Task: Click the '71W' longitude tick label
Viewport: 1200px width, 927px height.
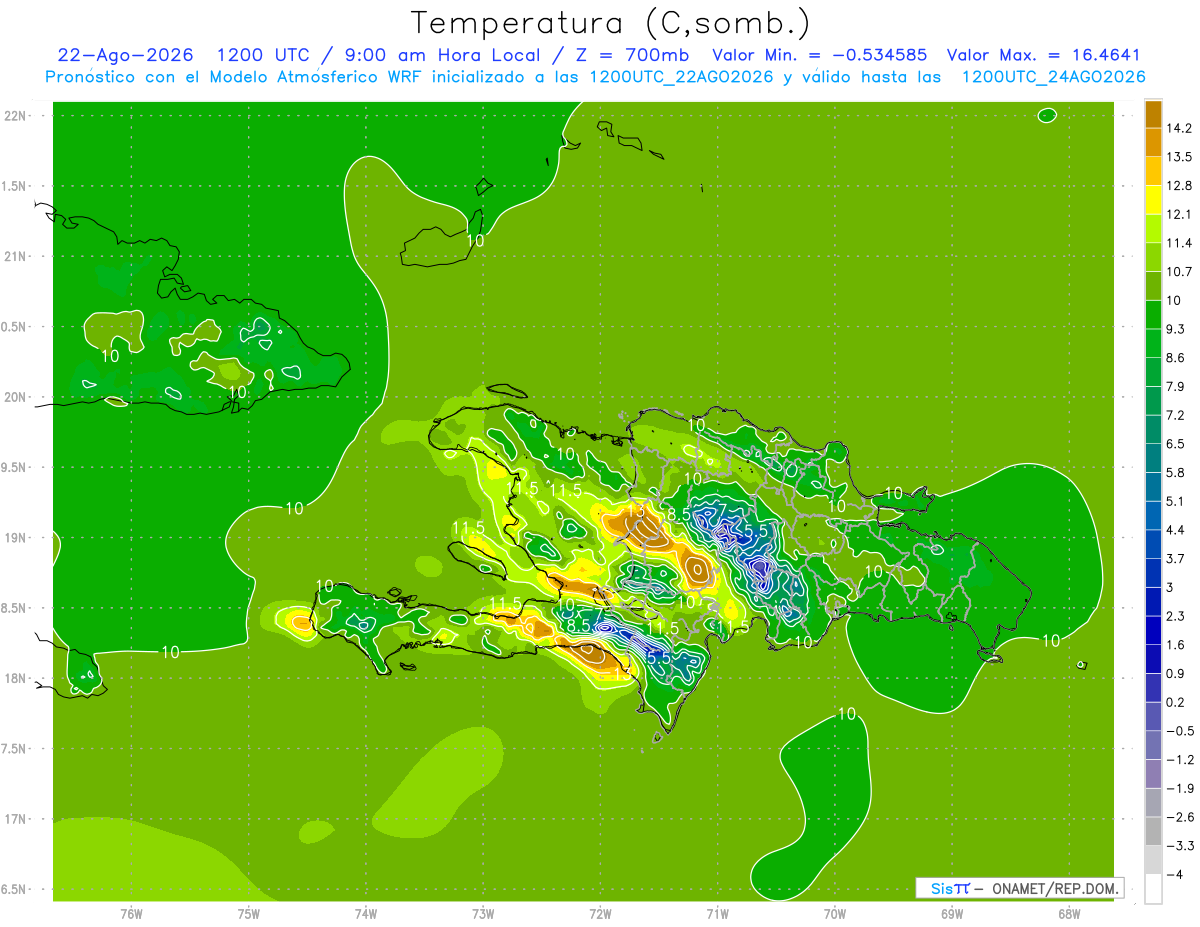Action: [x=717, y=913]
